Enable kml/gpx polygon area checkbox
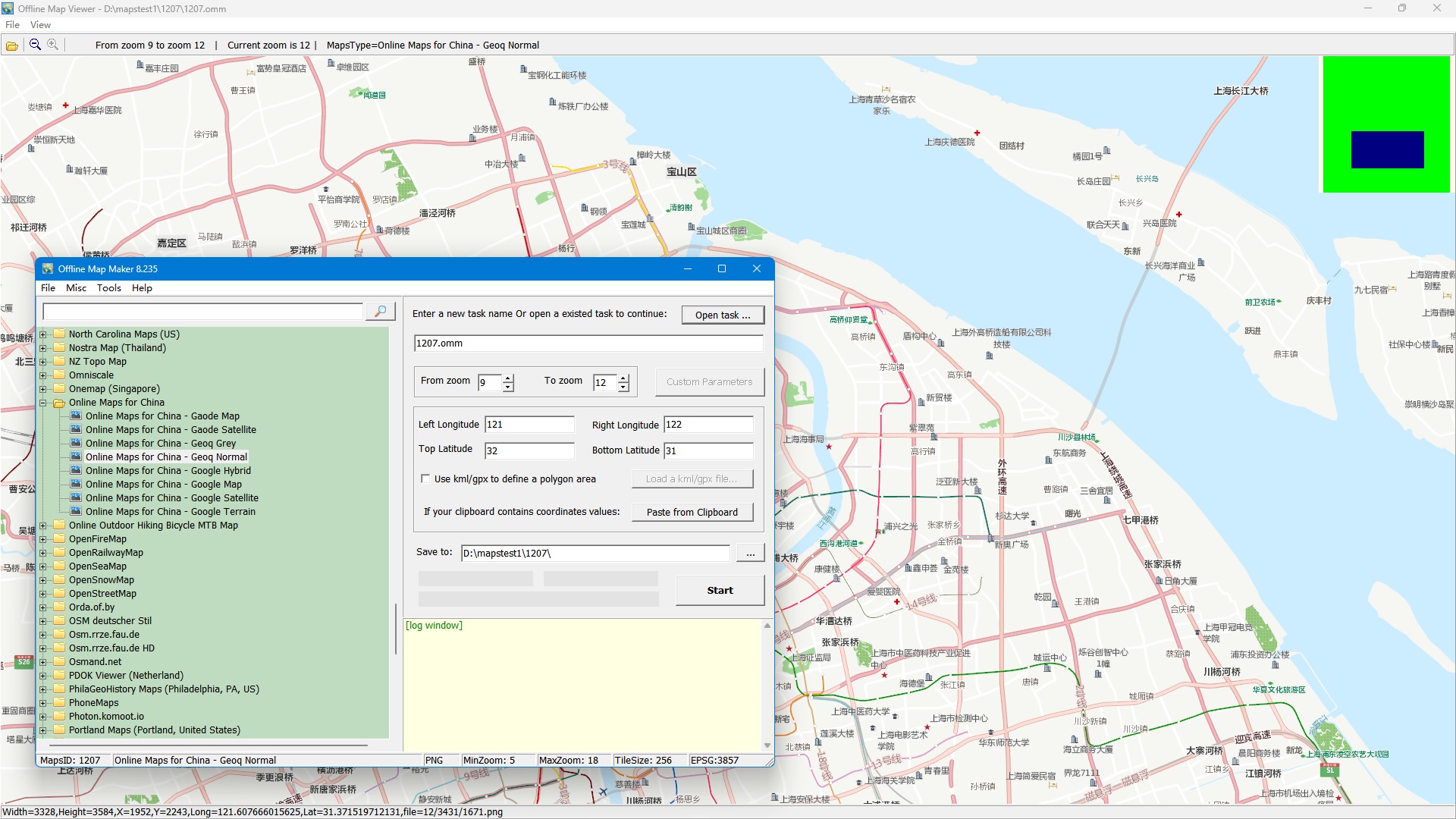Screen dimensions: 1456x819 [x=425, y=479]
